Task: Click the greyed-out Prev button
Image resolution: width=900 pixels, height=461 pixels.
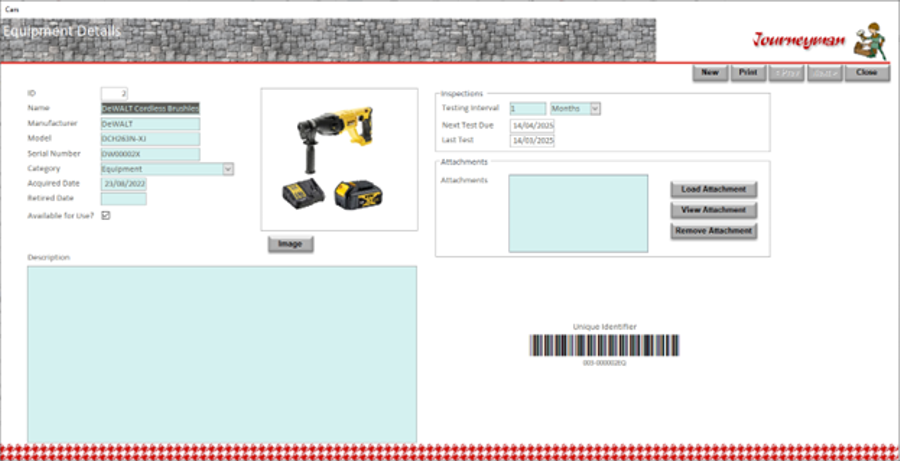Action: click(x=786, y=73)
